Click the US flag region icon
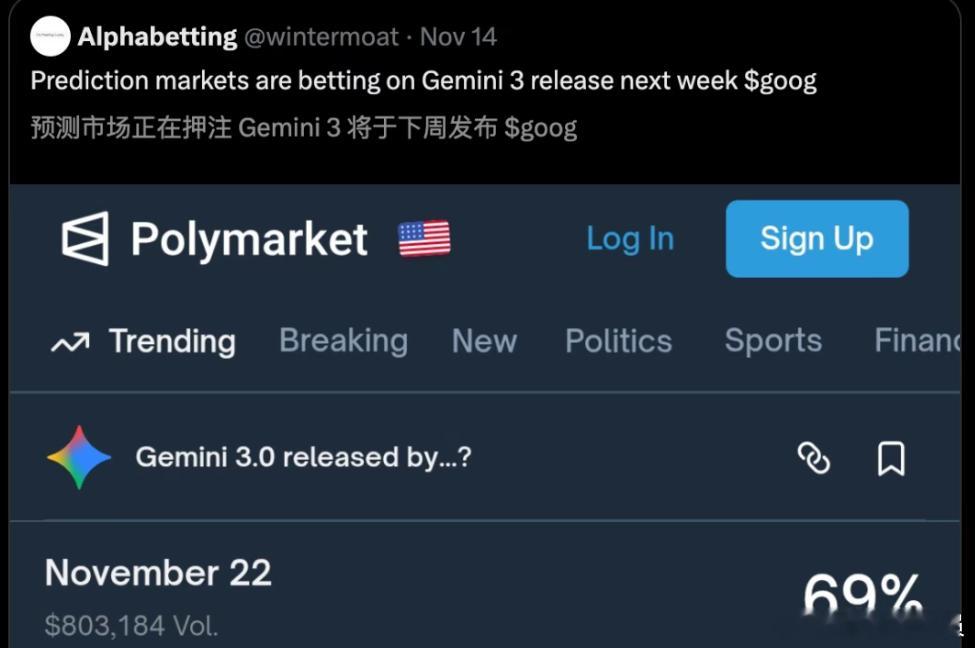975x648 pixels. click(424, 239)
